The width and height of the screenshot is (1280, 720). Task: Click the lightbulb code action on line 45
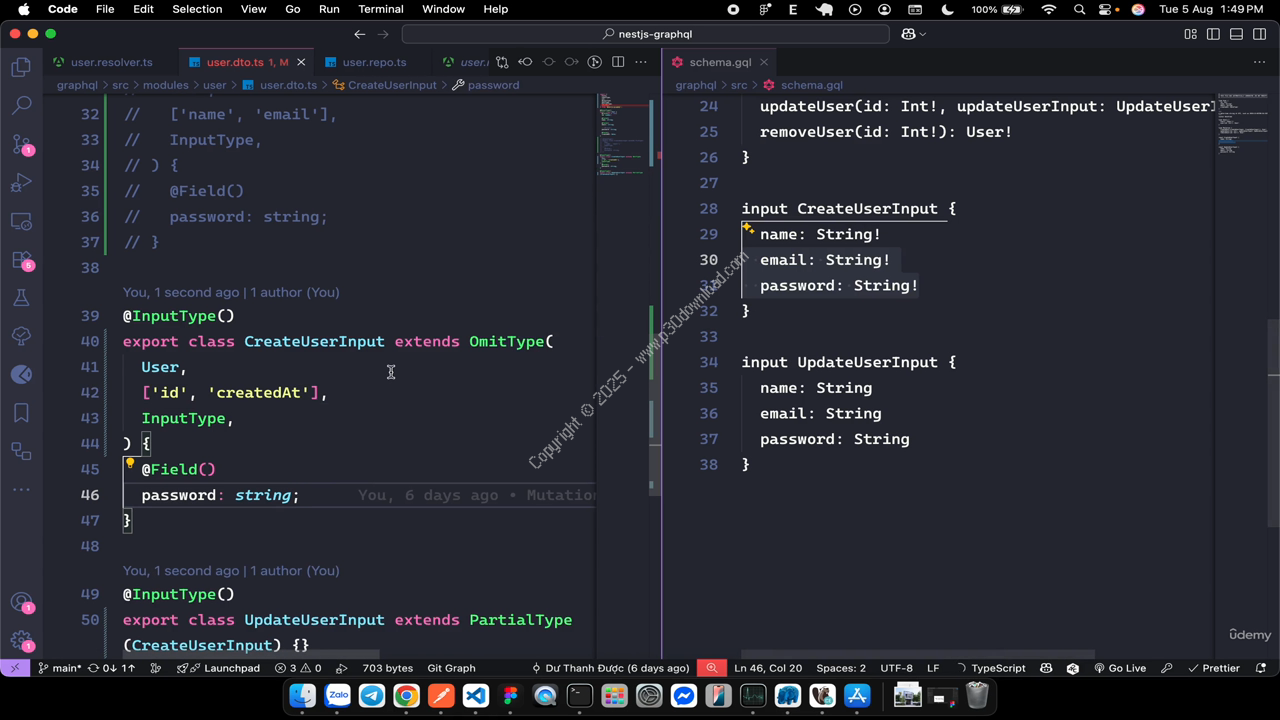tap(130, 464)
